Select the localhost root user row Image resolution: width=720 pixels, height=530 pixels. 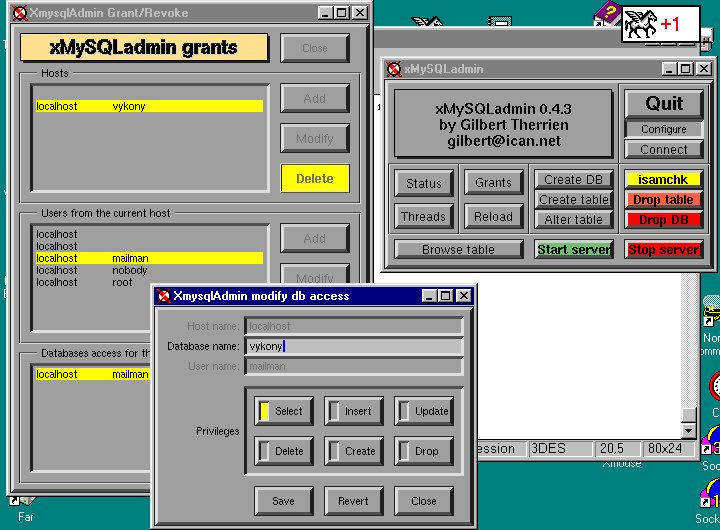pyautogui.click(x=149, y=282)
